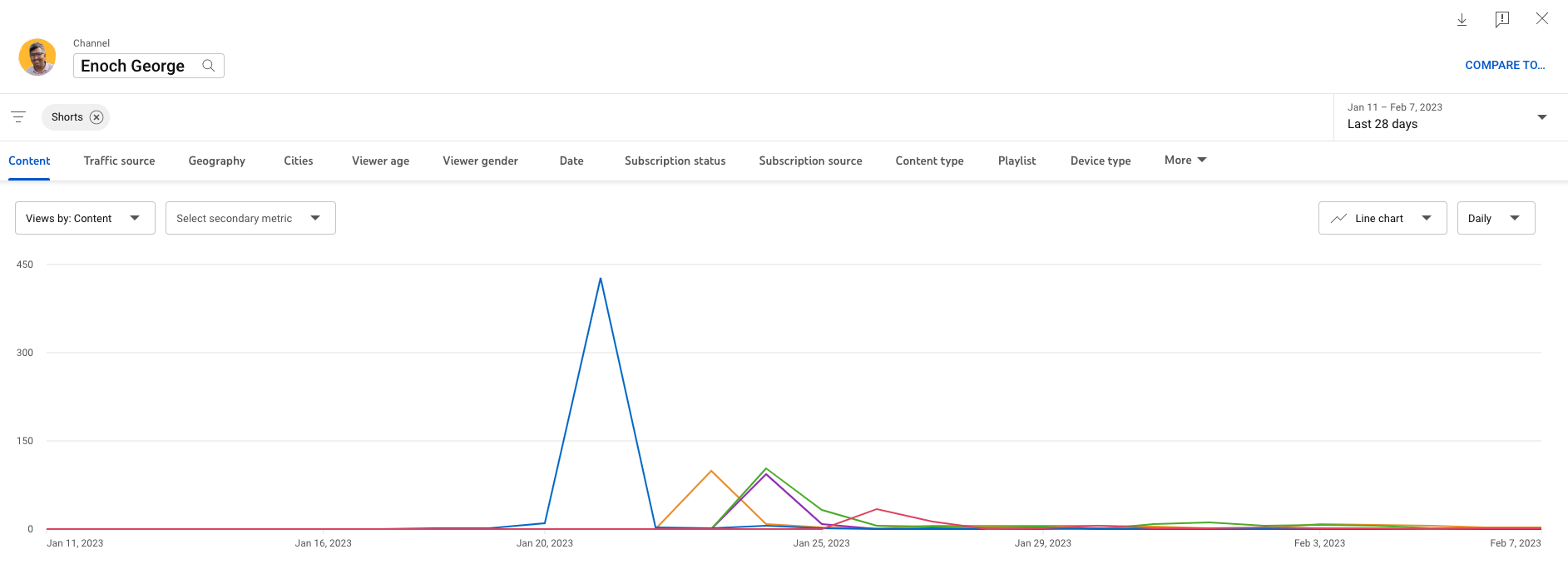This screenshot has height=564, width=1568.
Task: Remove the Shorts filter chip
Action: [x=96, y=117]
